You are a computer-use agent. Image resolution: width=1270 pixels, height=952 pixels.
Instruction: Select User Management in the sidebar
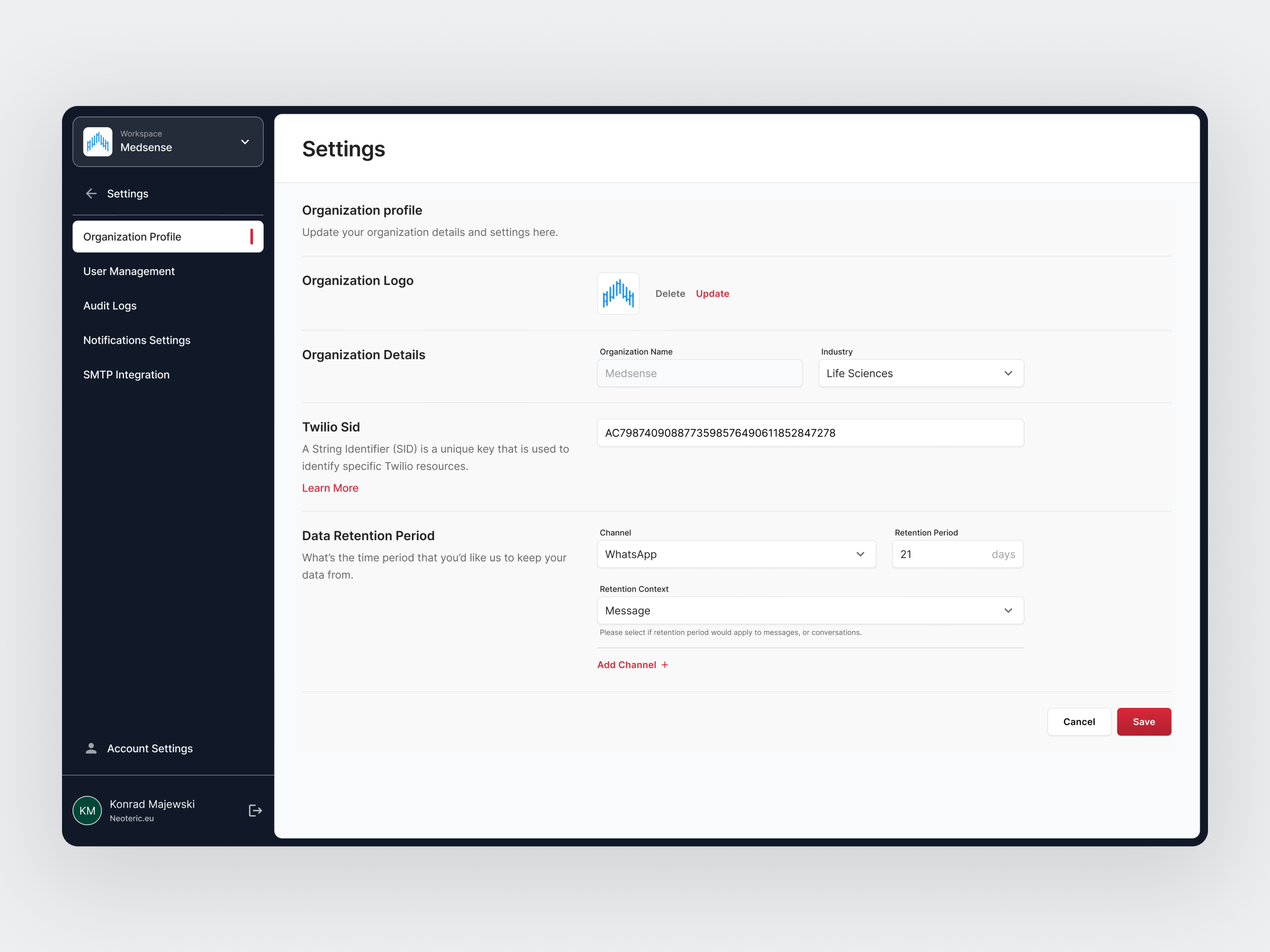click(129, 271)
